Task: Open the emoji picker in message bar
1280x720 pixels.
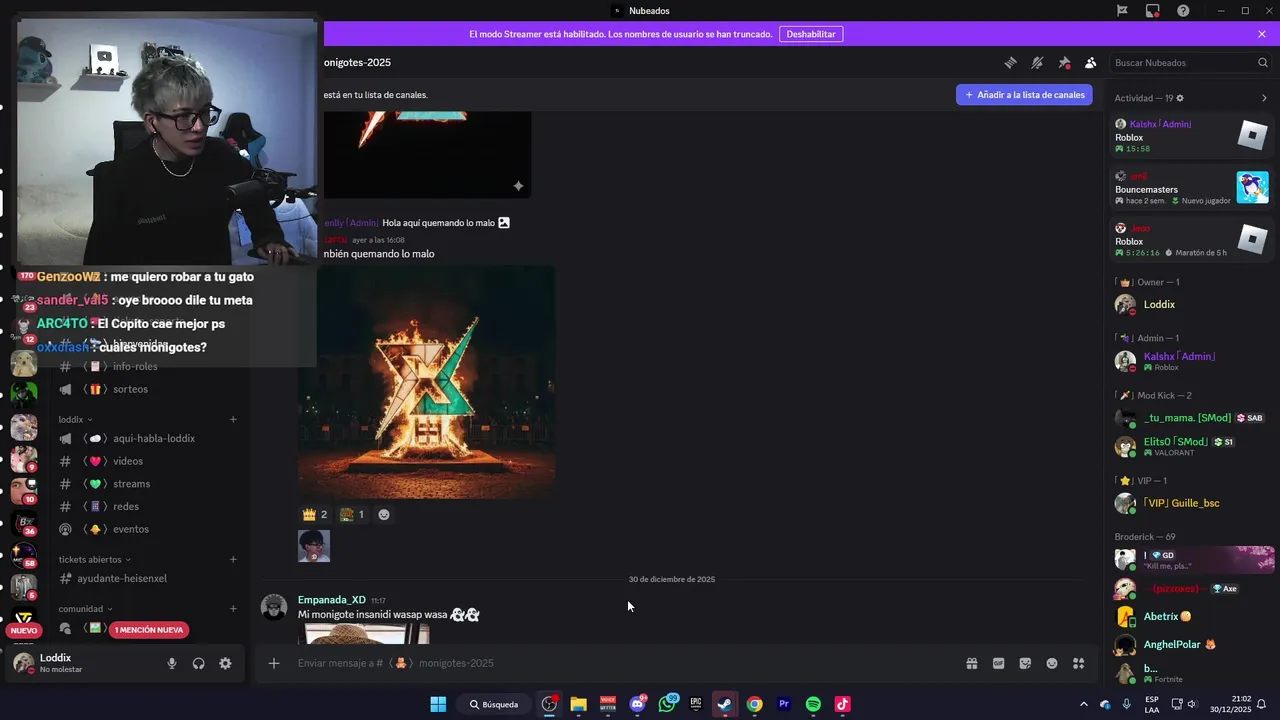Action: click(x=1052, y=663)
